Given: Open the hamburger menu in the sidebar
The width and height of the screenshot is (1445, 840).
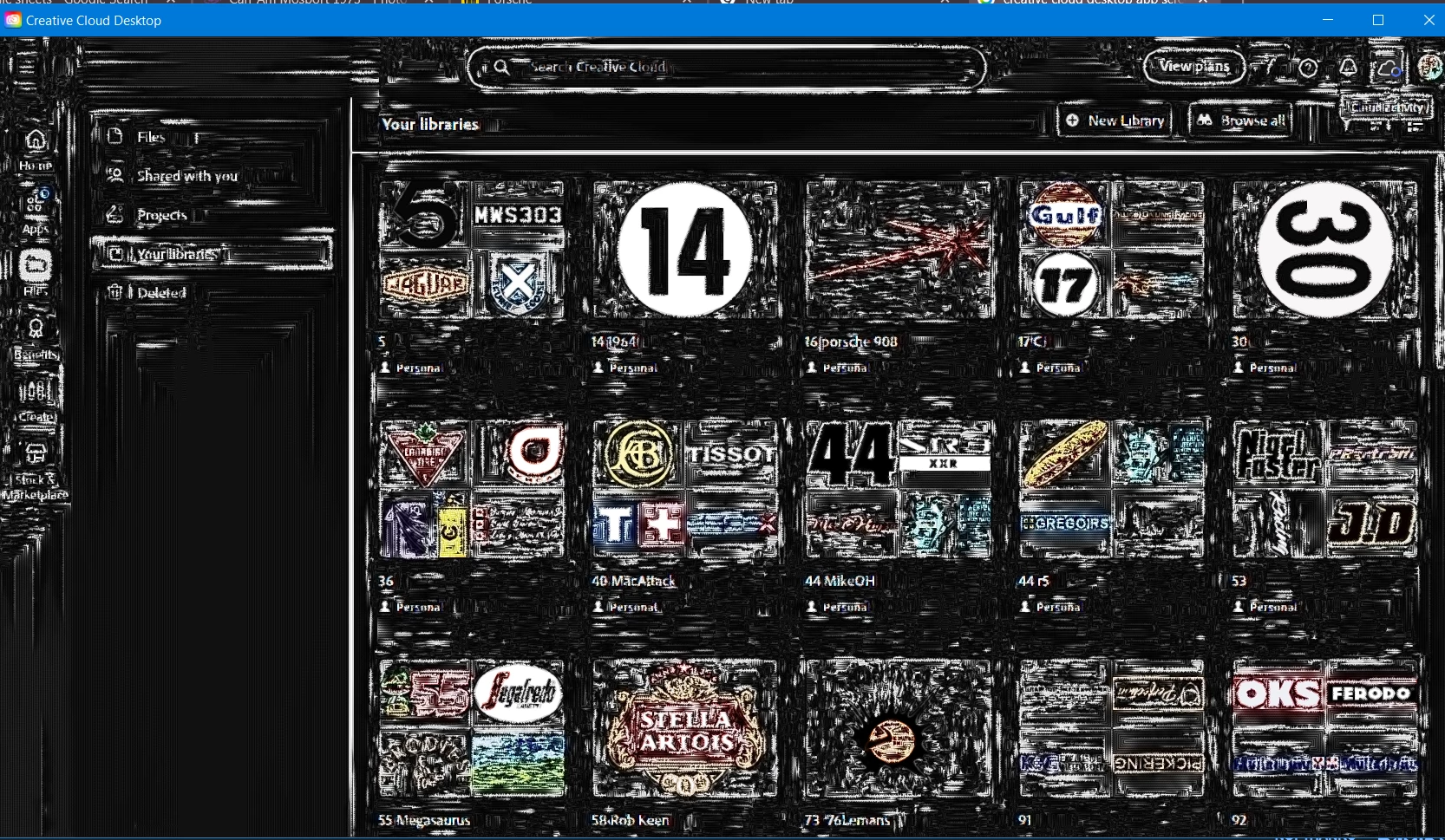Looking at the screenshot, I should pyautogui.click(x=27, y=66).
